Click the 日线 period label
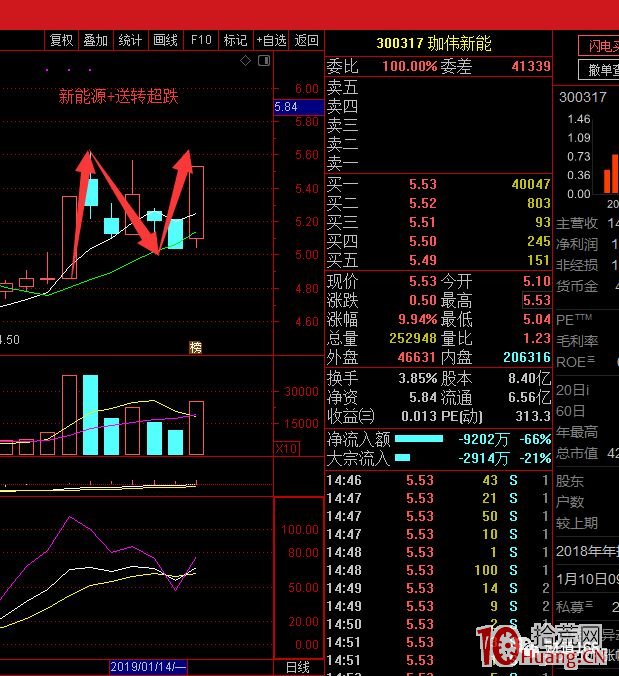 [x=298, y=667]
